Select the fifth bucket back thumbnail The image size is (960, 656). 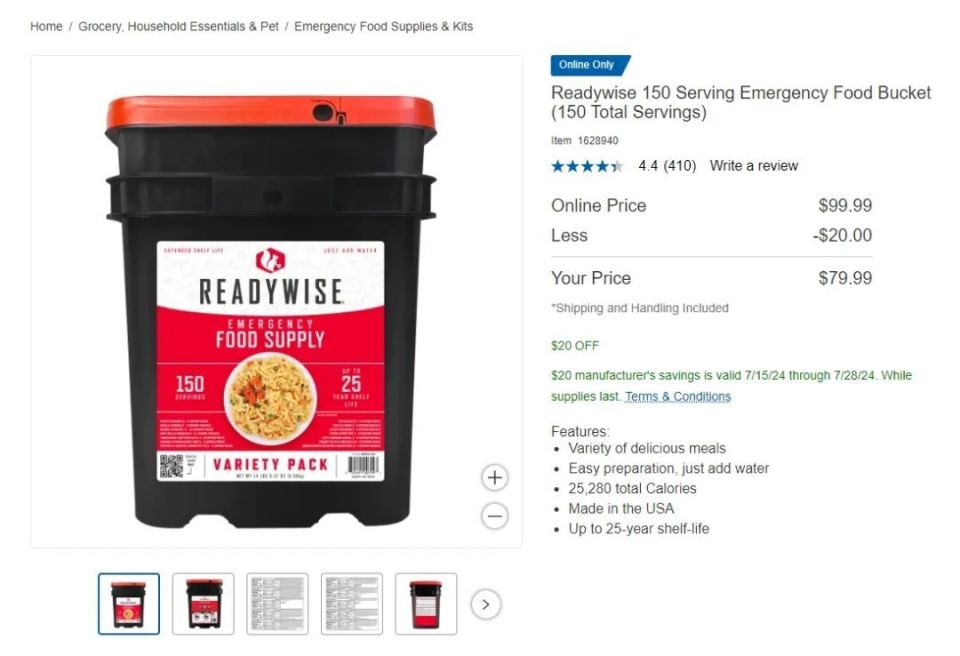pos(426,604)
